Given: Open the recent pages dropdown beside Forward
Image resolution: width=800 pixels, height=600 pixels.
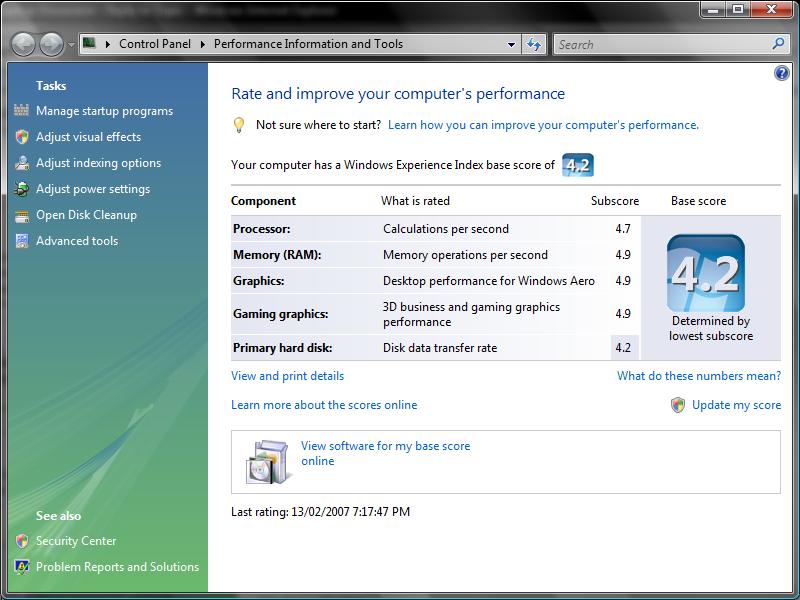Looking at the screenshot, I should coord(71,45).
